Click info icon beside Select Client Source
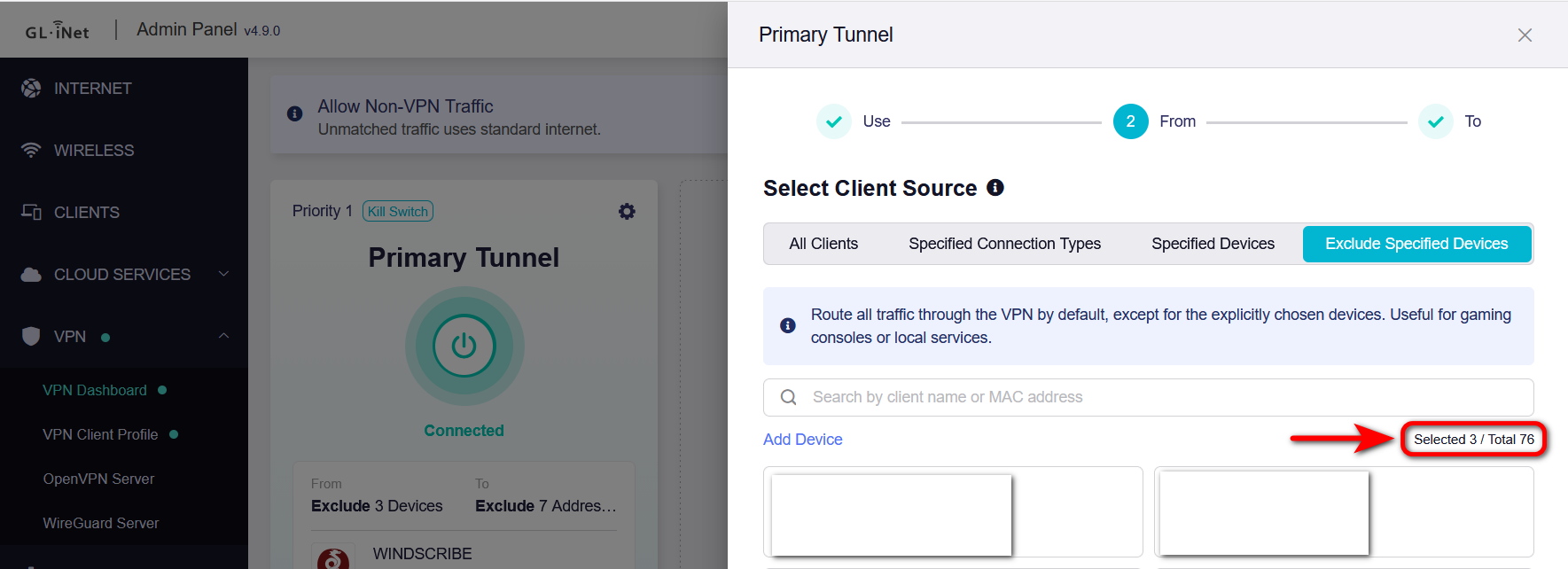 (995, 188)
